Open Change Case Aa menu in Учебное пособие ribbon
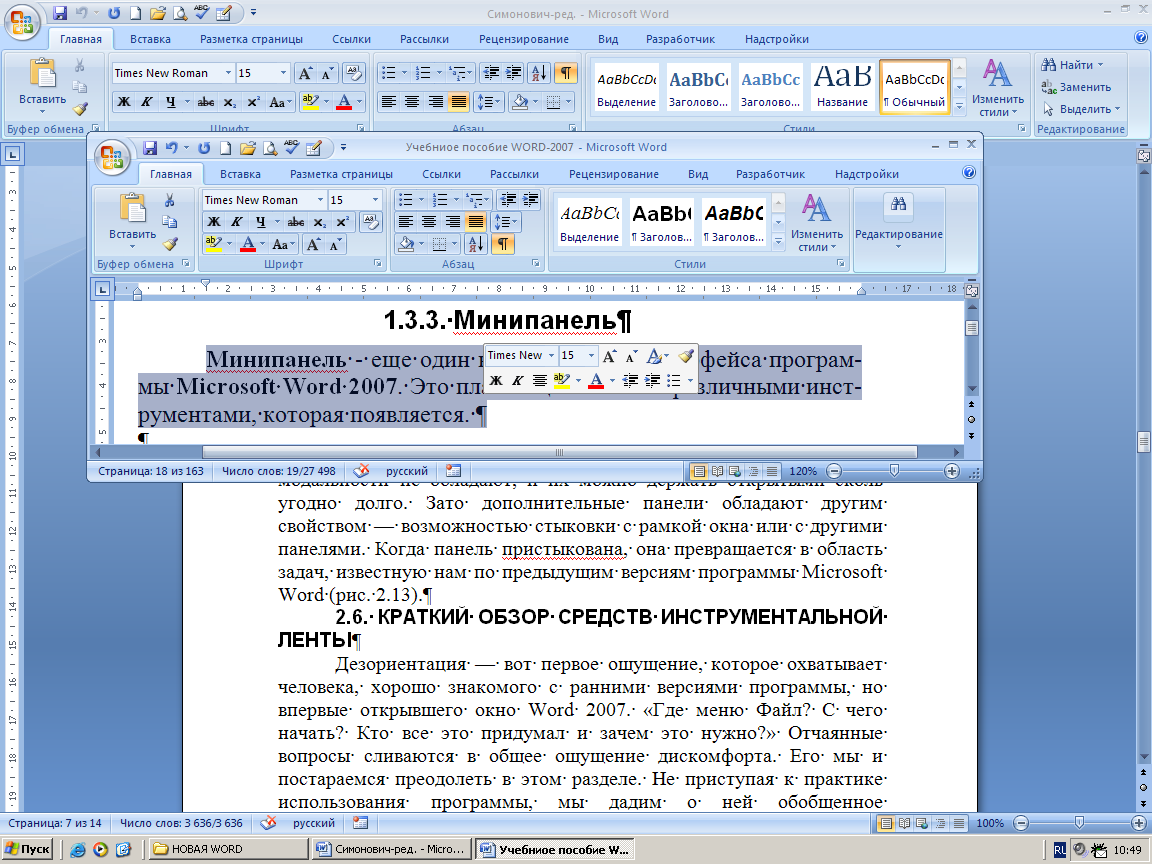This screenshot has height=864, width=1152. coord(283,244)
